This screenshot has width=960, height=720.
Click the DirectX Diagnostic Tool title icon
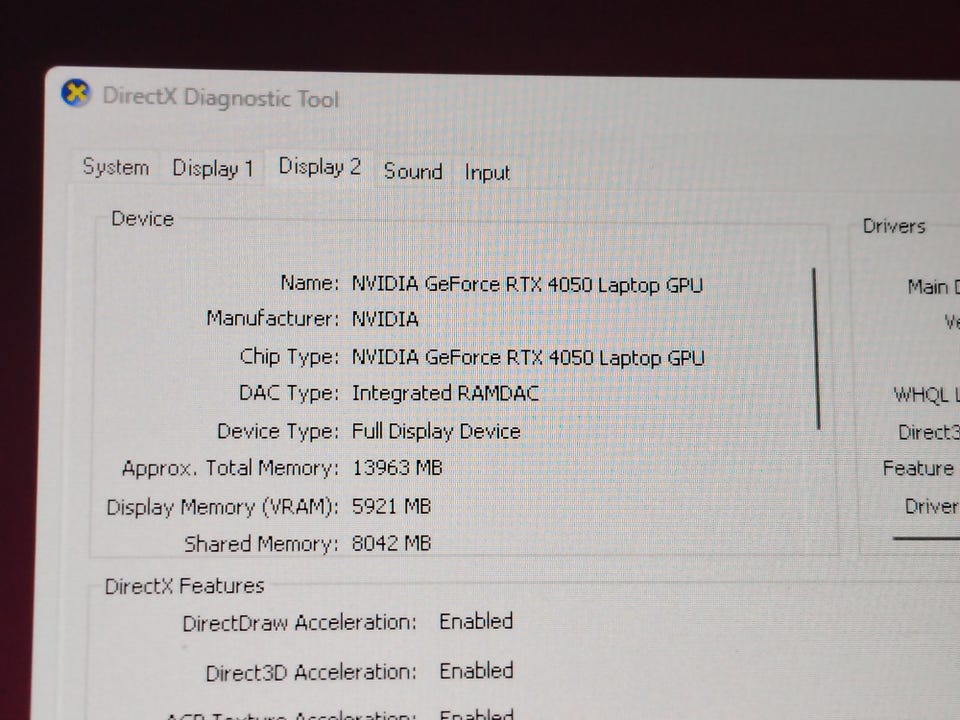(75, 94)
